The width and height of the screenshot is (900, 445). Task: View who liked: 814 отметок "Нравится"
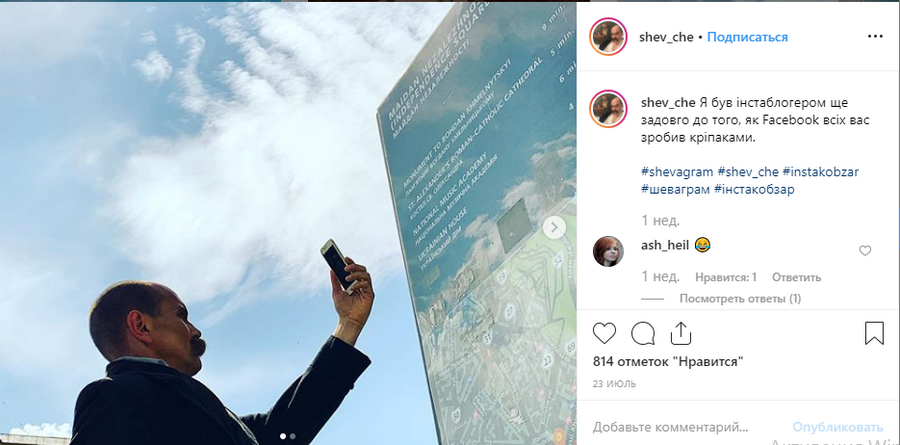[x=668, y=362]
